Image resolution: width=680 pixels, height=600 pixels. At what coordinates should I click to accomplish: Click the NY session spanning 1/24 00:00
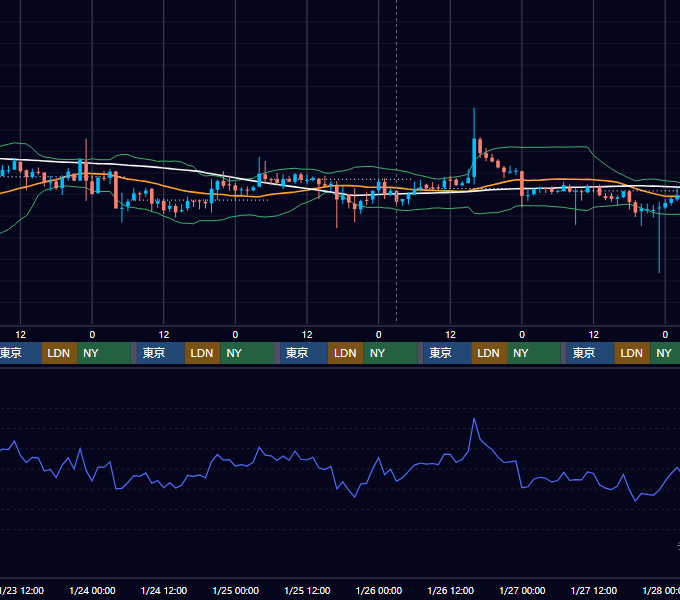pyautogui.click(x=104, y=353)
